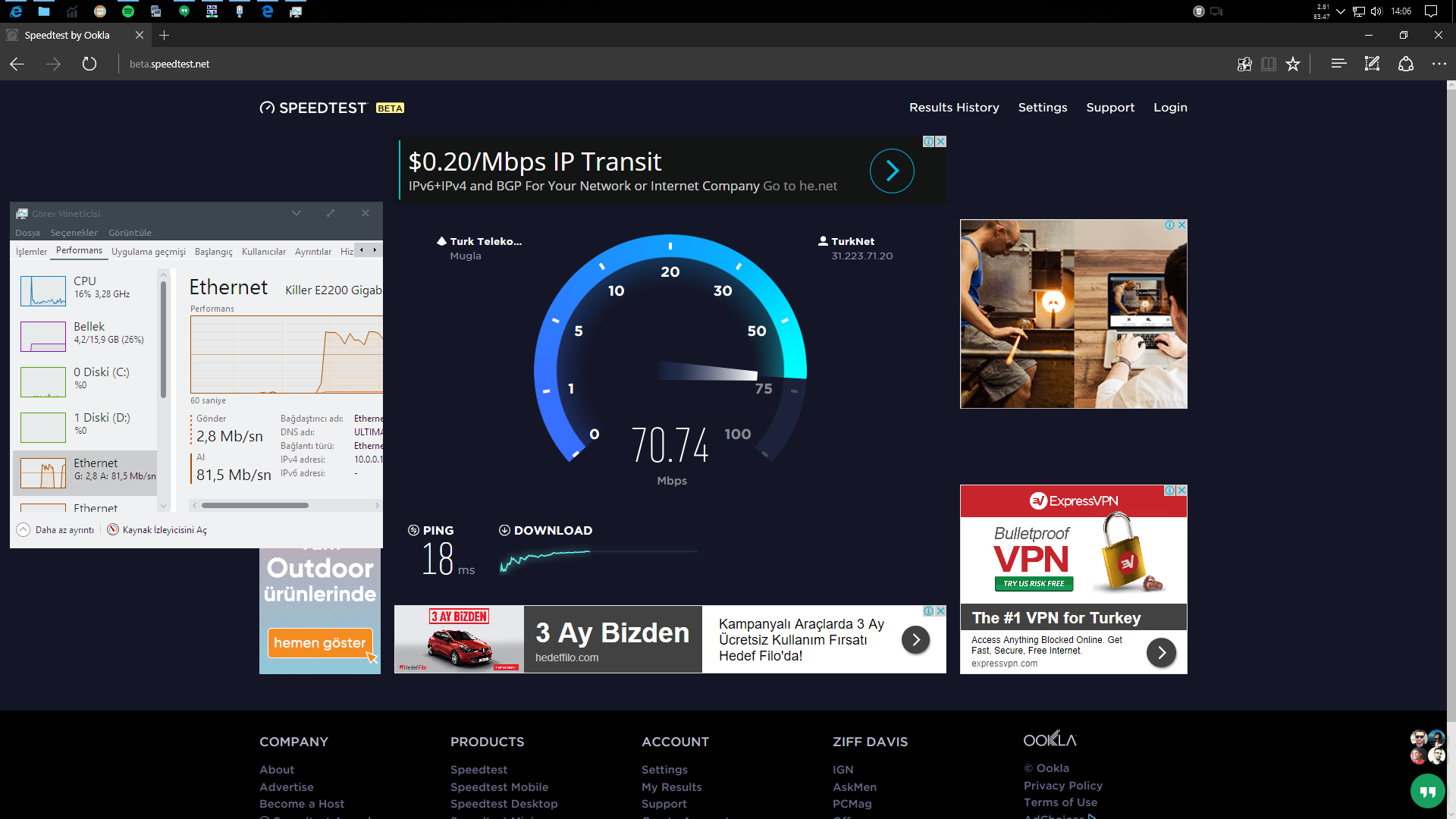Click the arrow on IP Transit ad
This screenshot has height=819, width=1456.
click(x=892, y=171)
